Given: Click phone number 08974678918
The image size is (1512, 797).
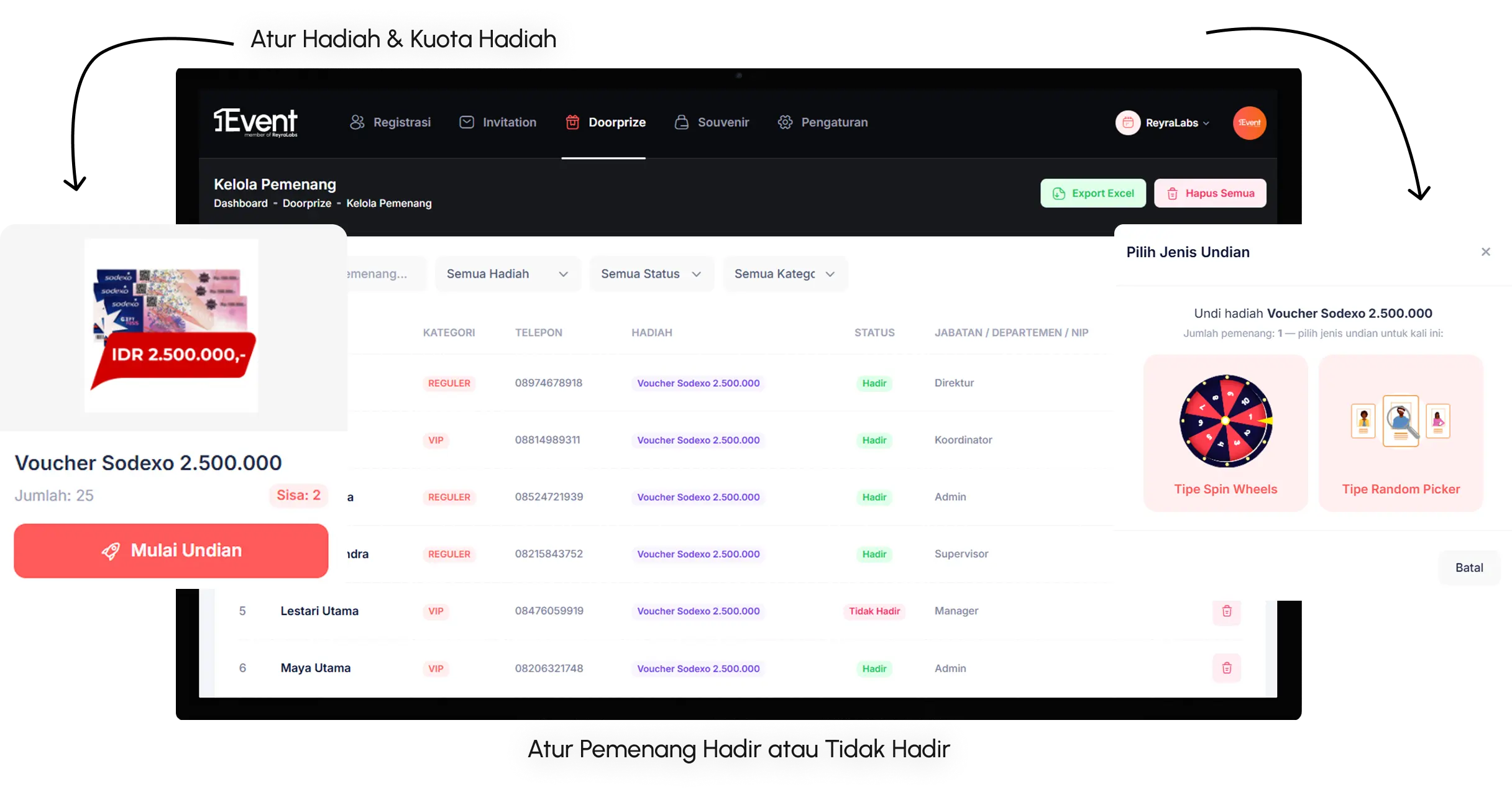Looking at the screenshot, I should 549,383.
